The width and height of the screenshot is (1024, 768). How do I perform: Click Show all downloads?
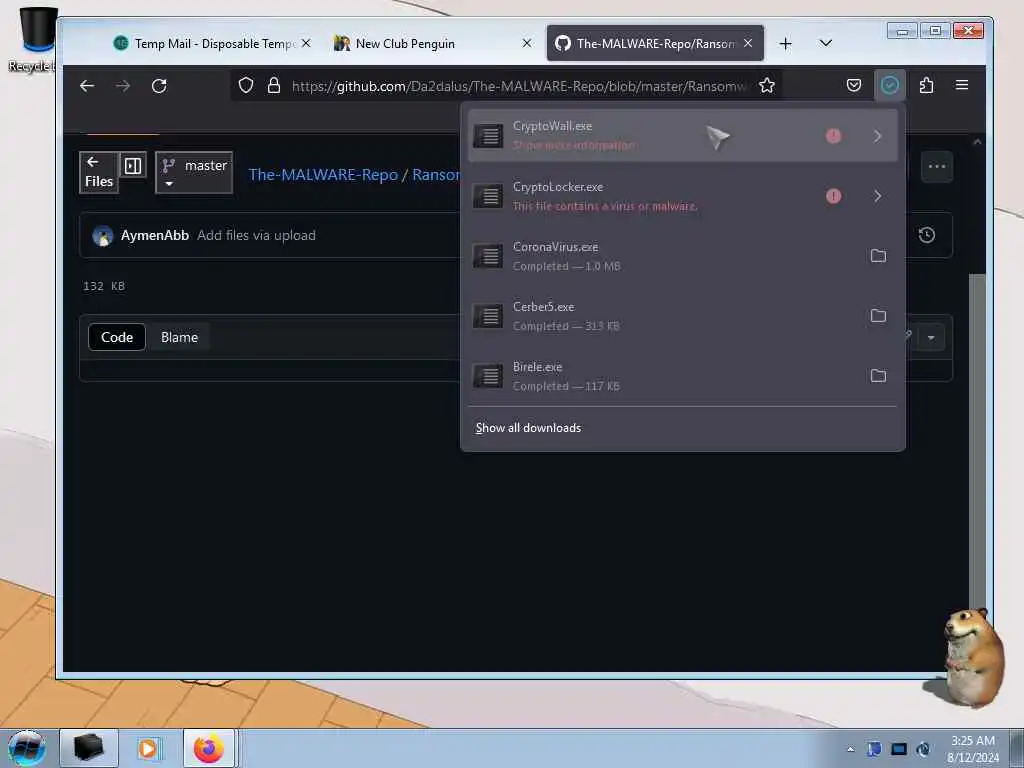[x=528, y=428]
